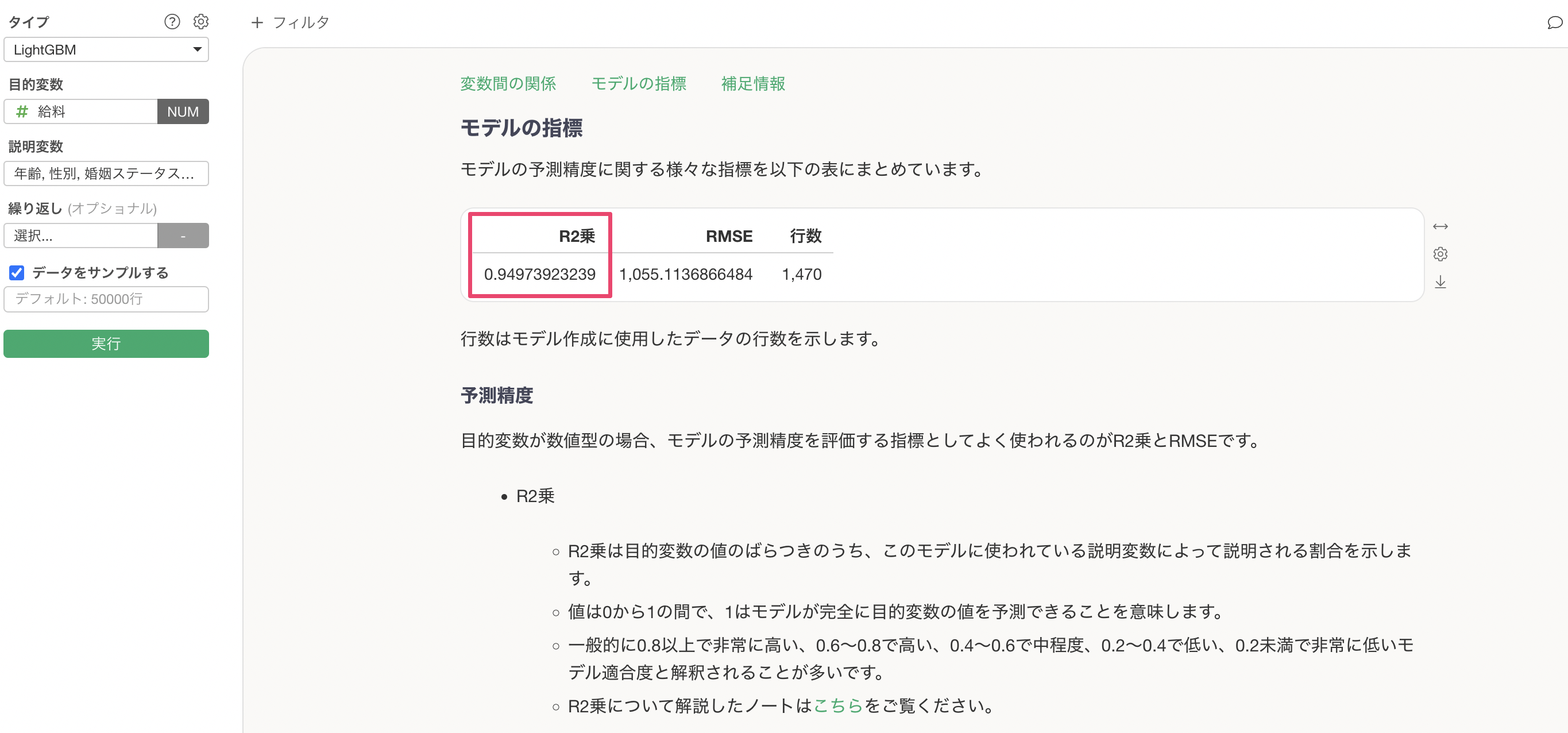Click the green 実行 button
The image size is (1568, 733).
point(106,344)
